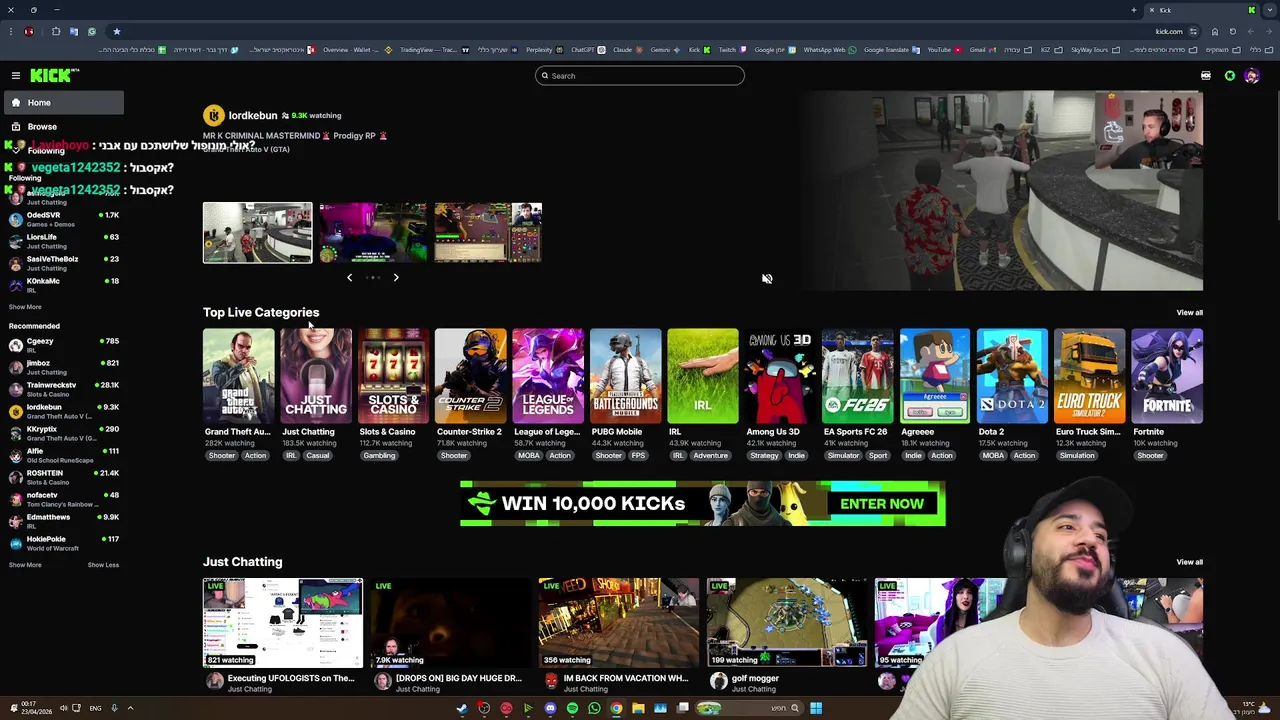Image resolution: width=1280 pixels, height=720 pixels.
Task: Open Edmatthews recommended channel
Action: coord(63,521)
